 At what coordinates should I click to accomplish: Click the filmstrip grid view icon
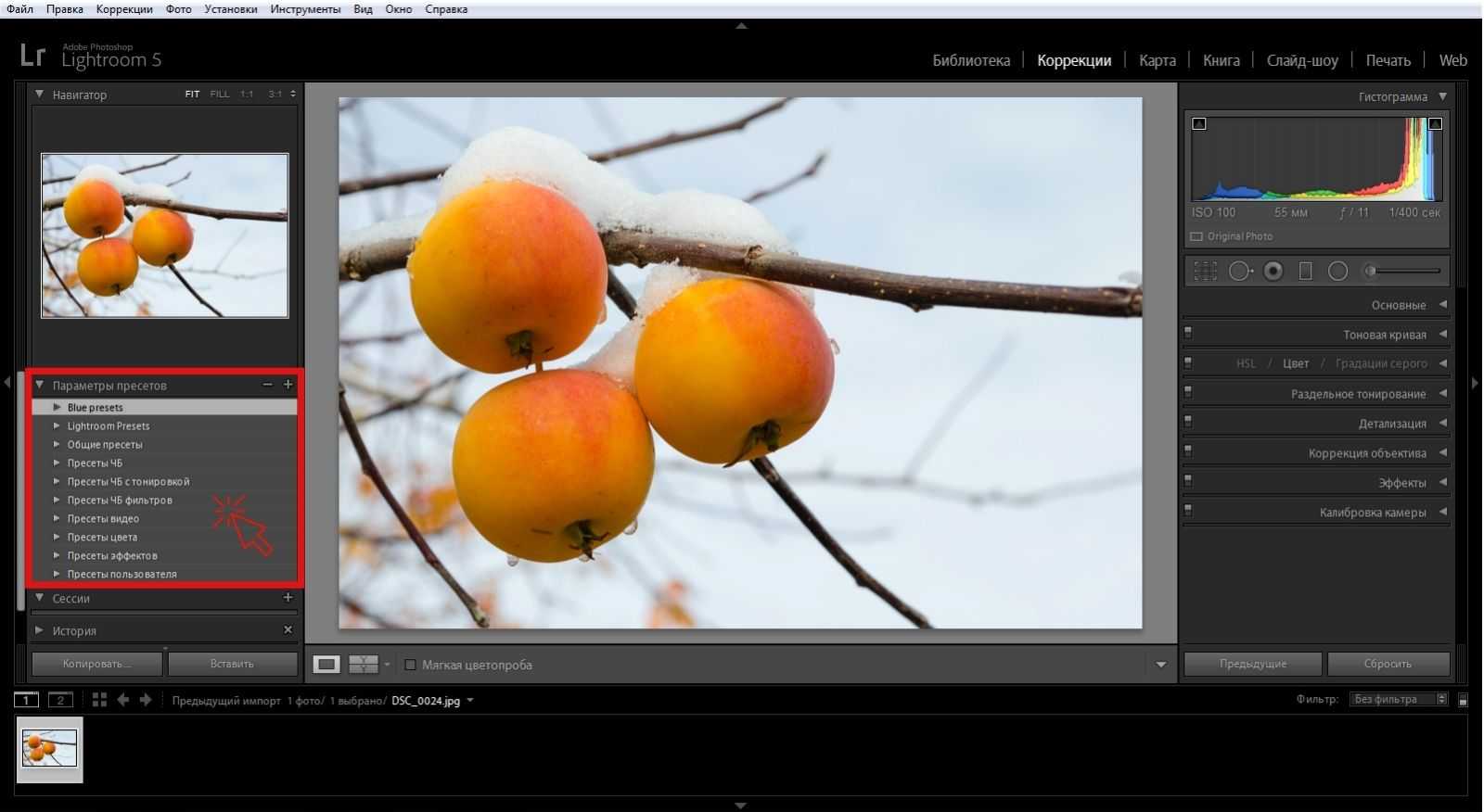pyautogui.click(x=99, y=700)
